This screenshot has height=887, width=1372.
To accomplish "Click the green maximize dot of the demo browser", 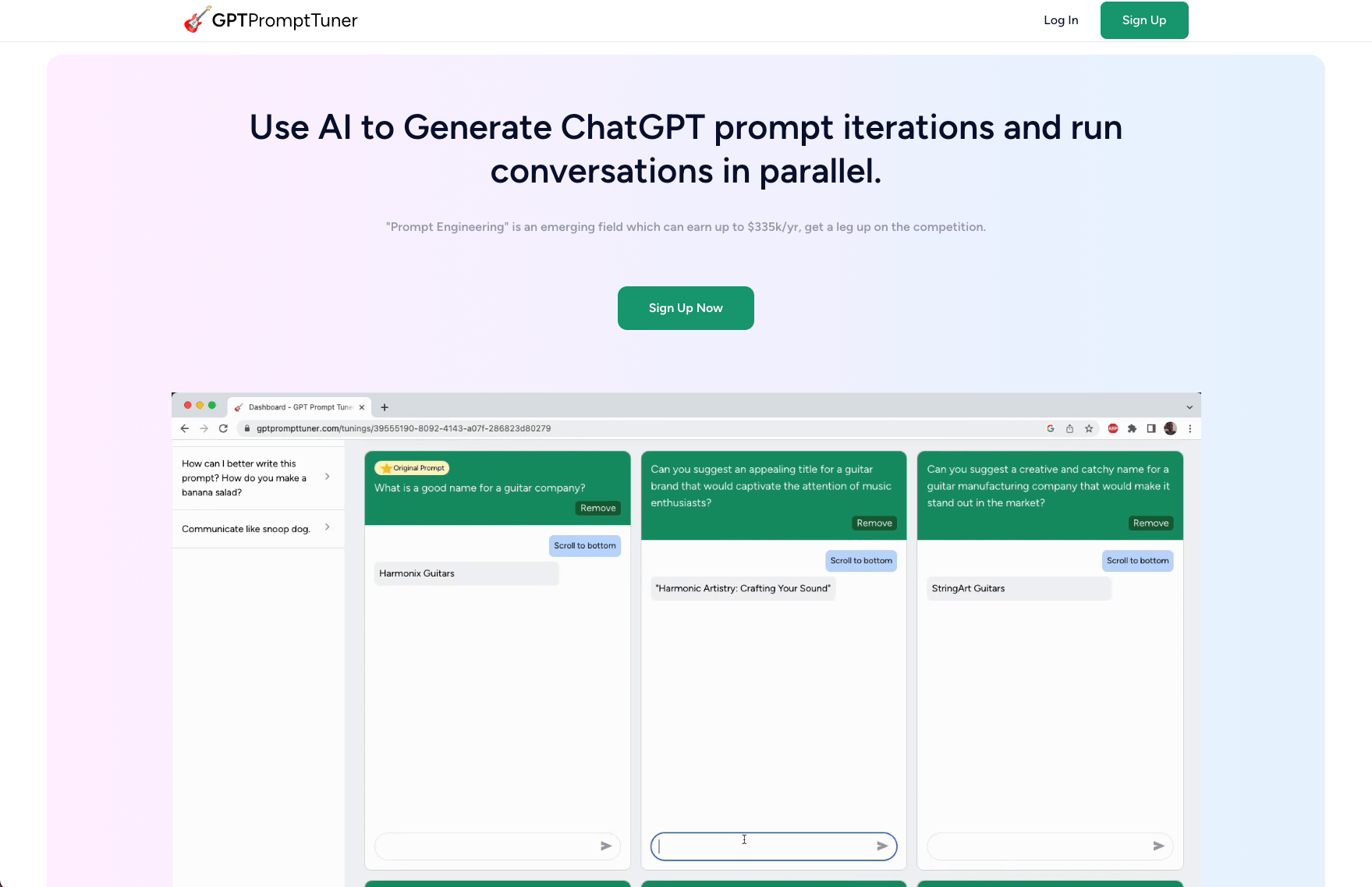I will pyautogui.click(x=212, y=405).
